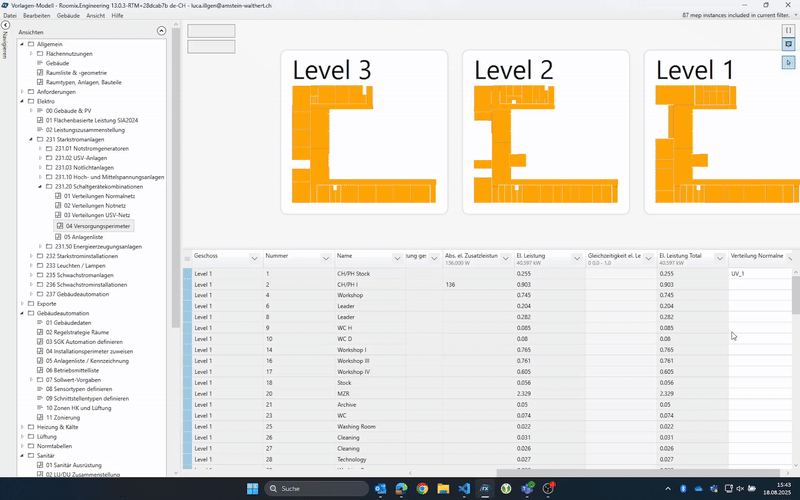The height and width of the screenshot is (500, 800).
Task: Open Visual Studio Code from the taskbar
Action: click(464, 488)
